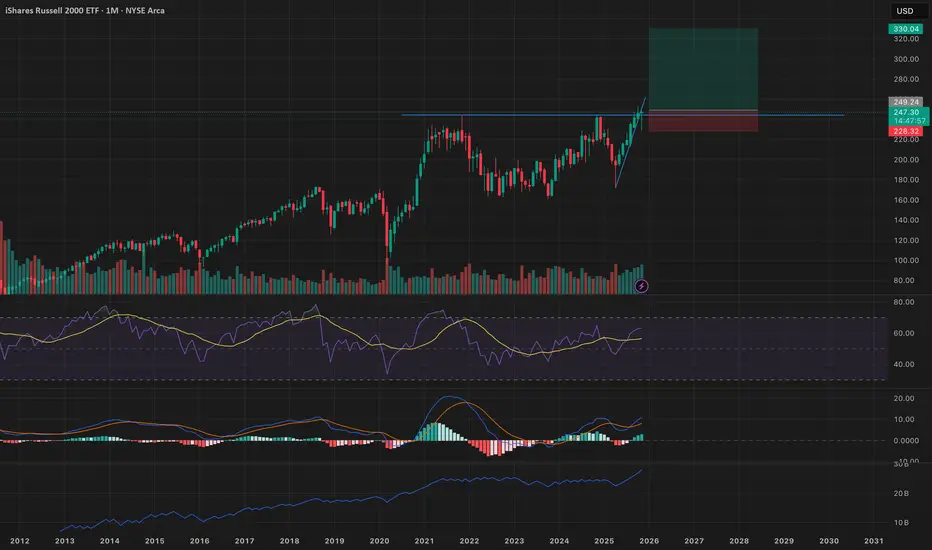This screenshot has width=932, height=550.
Task: Click the 2022 year label on time axis
Action: point(469,540)
